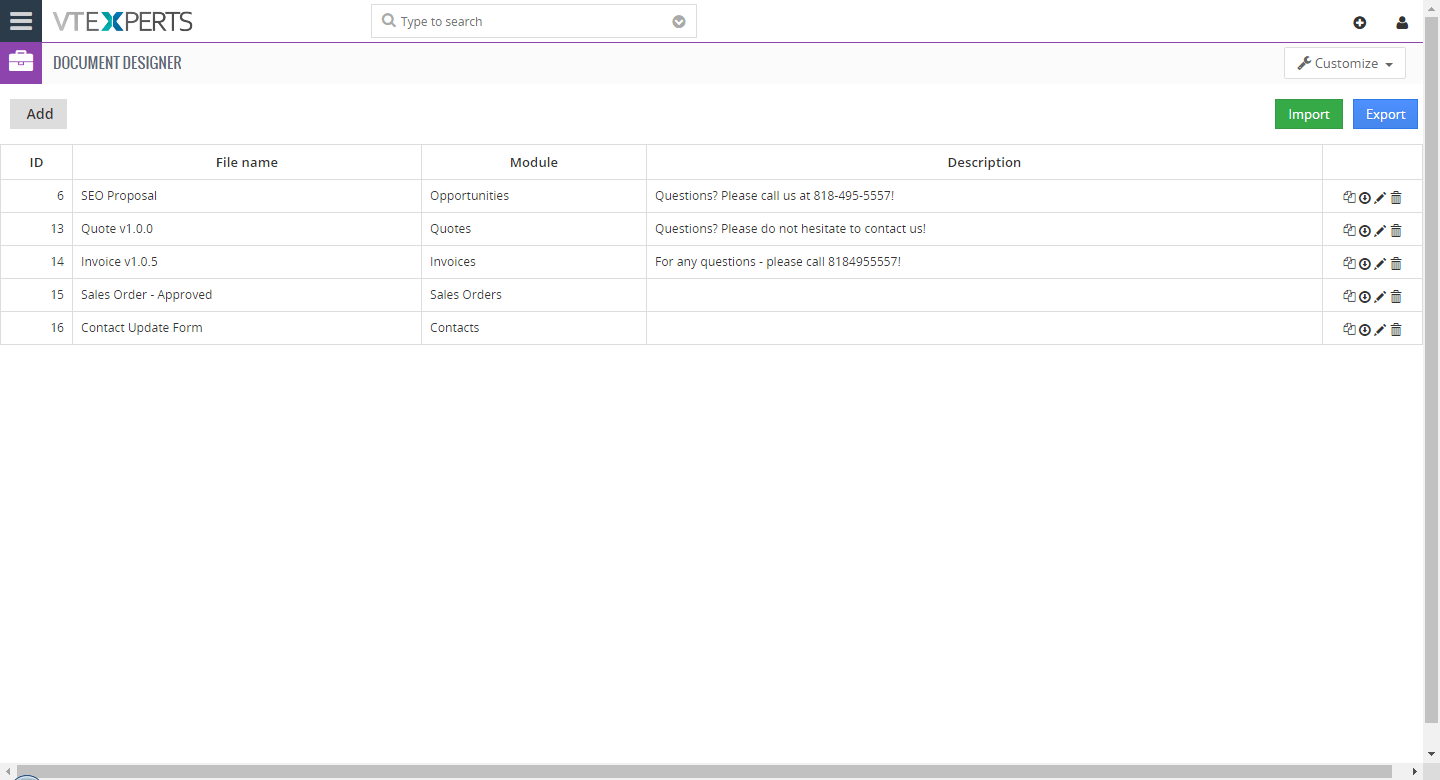Download the Quote v1.0.0 template

click(x=1365, y=230)
